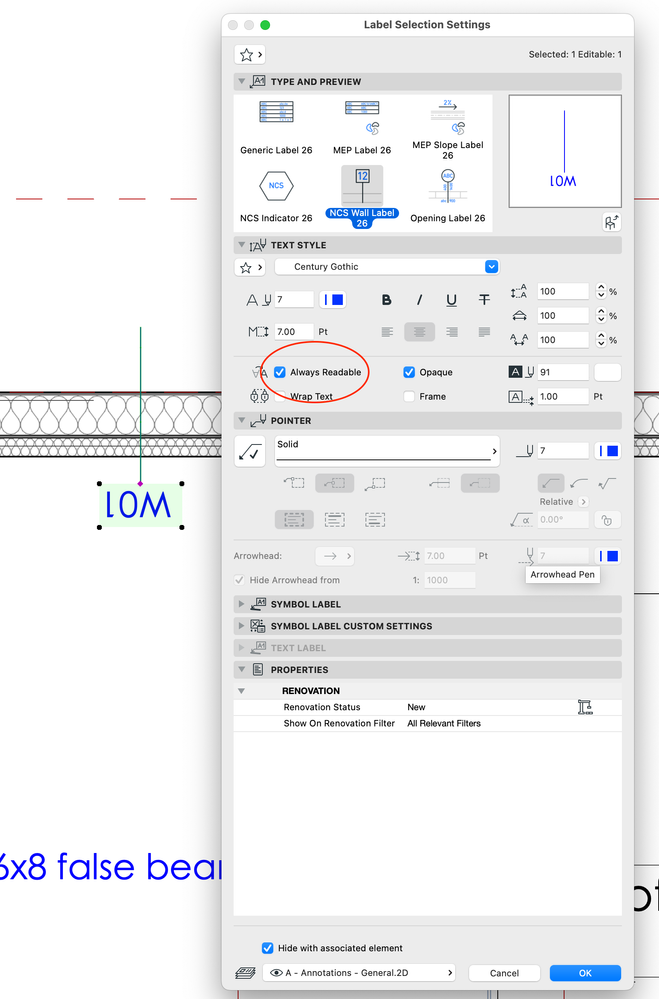The height and width of the screenshot is (999, 659).
Task: Select second pointer connection option
Action: 335,484
